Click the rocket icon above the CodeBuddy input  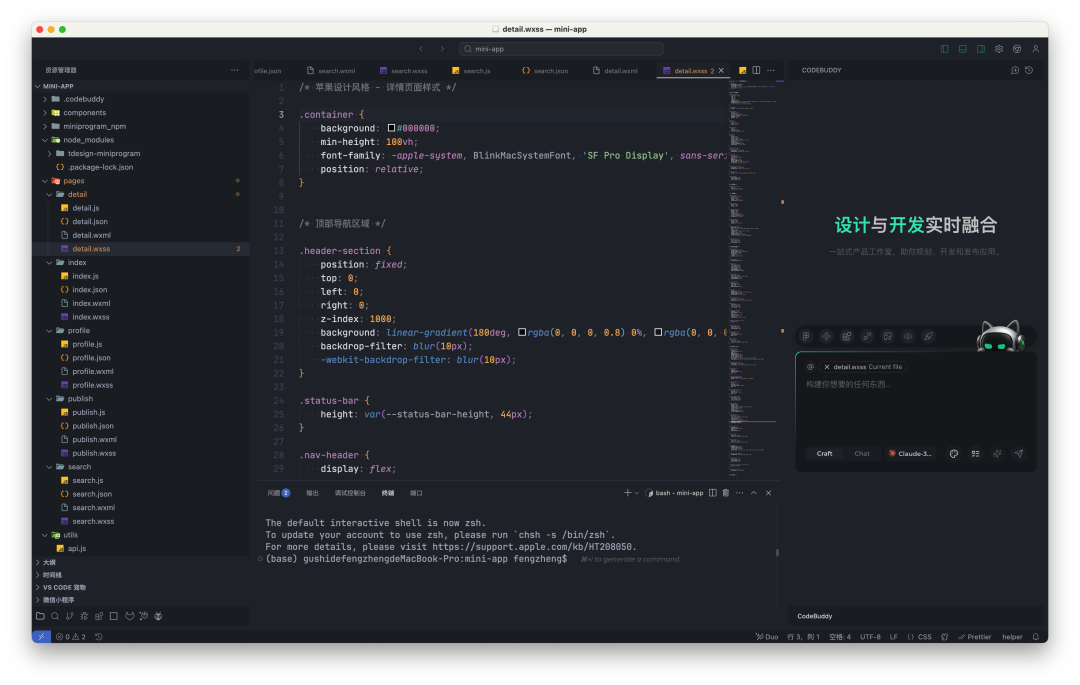[928, 336]
